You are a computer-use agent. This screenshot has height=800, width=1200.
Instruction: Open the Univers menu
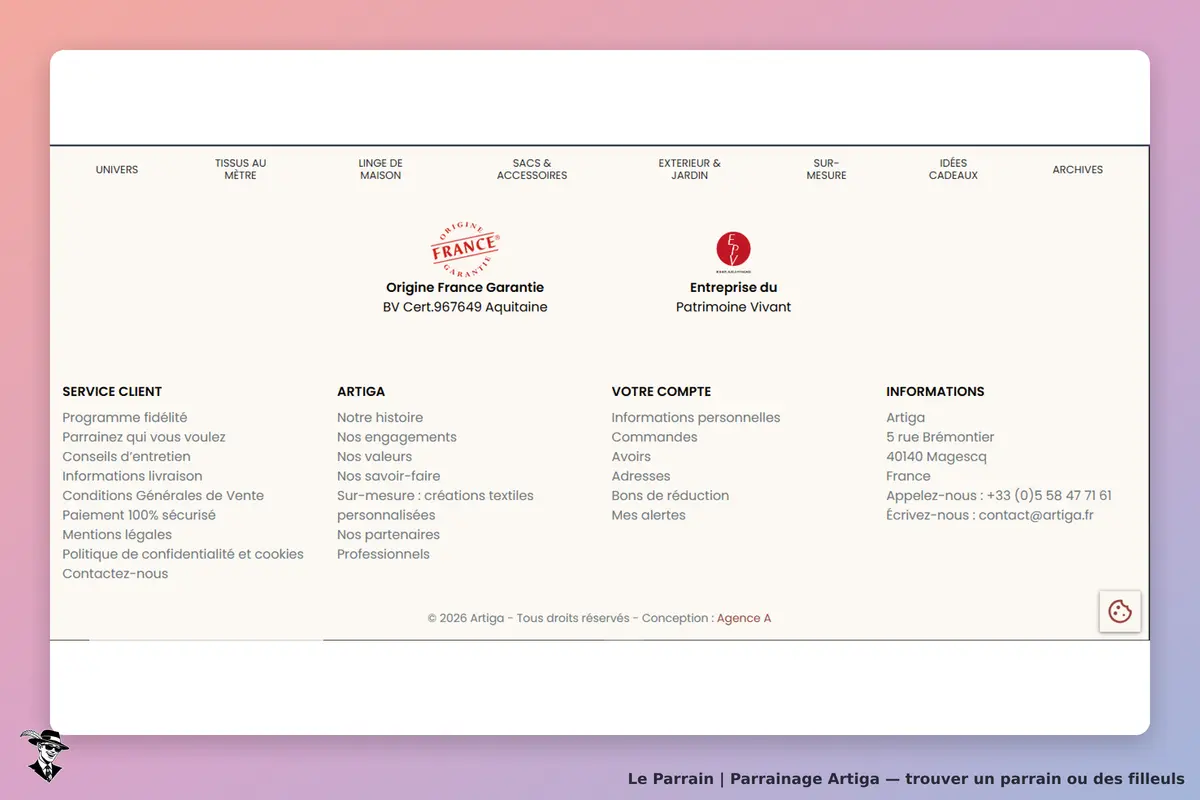tap(117, 170)
